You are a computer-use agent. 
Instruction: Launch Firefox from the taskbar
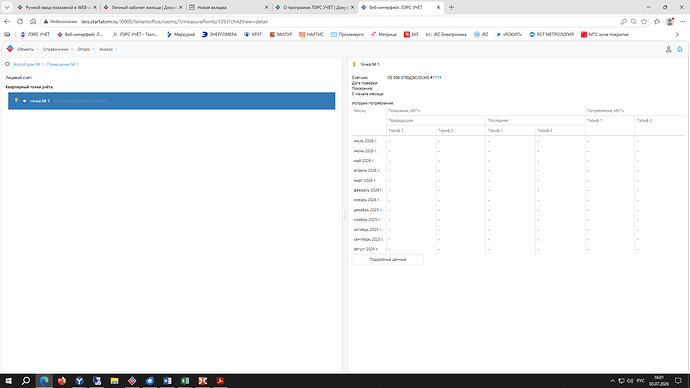pos(62,381)
